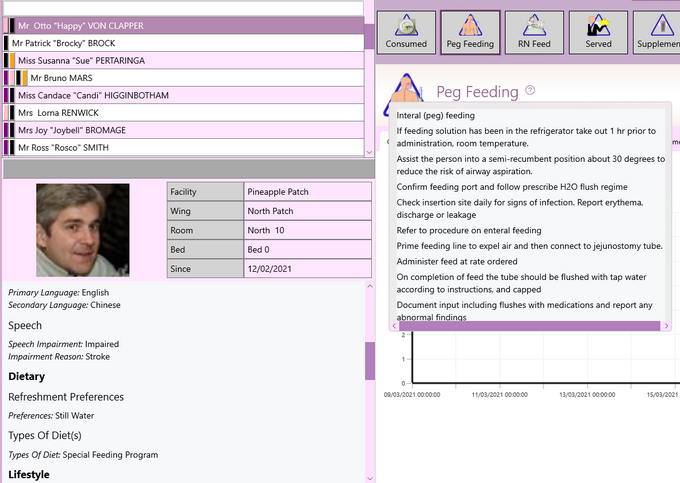
Task: Click the Bed 0 value cell
Action: click(x=307, y=250)
